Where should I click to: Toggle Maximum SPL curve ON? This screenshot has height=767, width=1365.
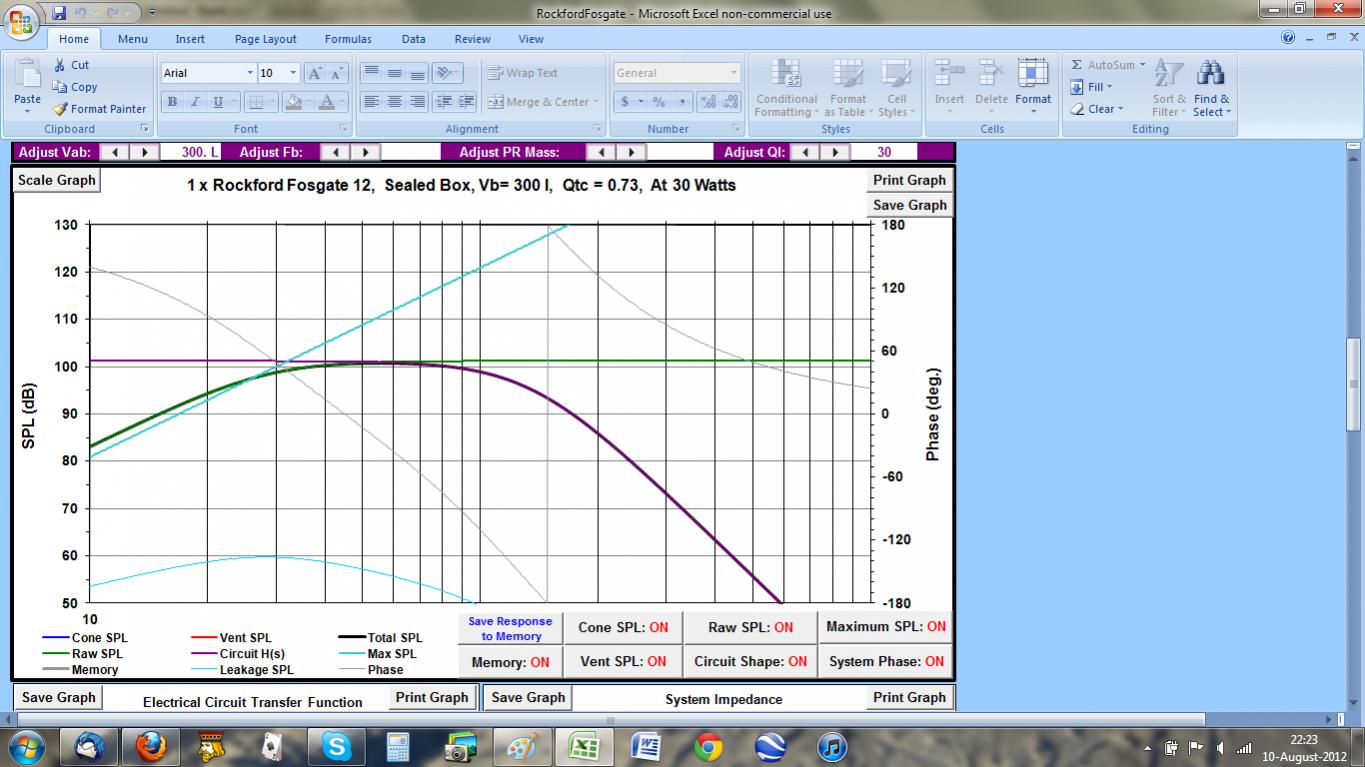[885, 627]
